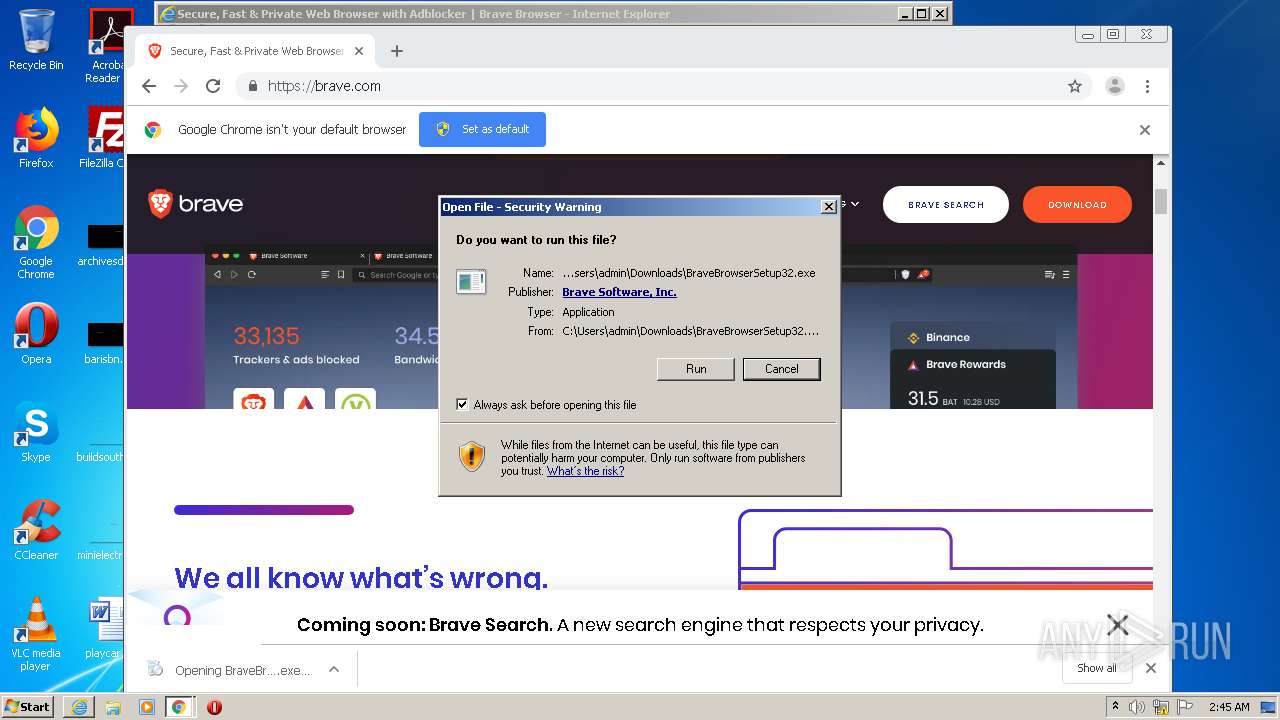
Task: Click the taskbar clock showing 2:45 AM
Action: [1227, 707]
